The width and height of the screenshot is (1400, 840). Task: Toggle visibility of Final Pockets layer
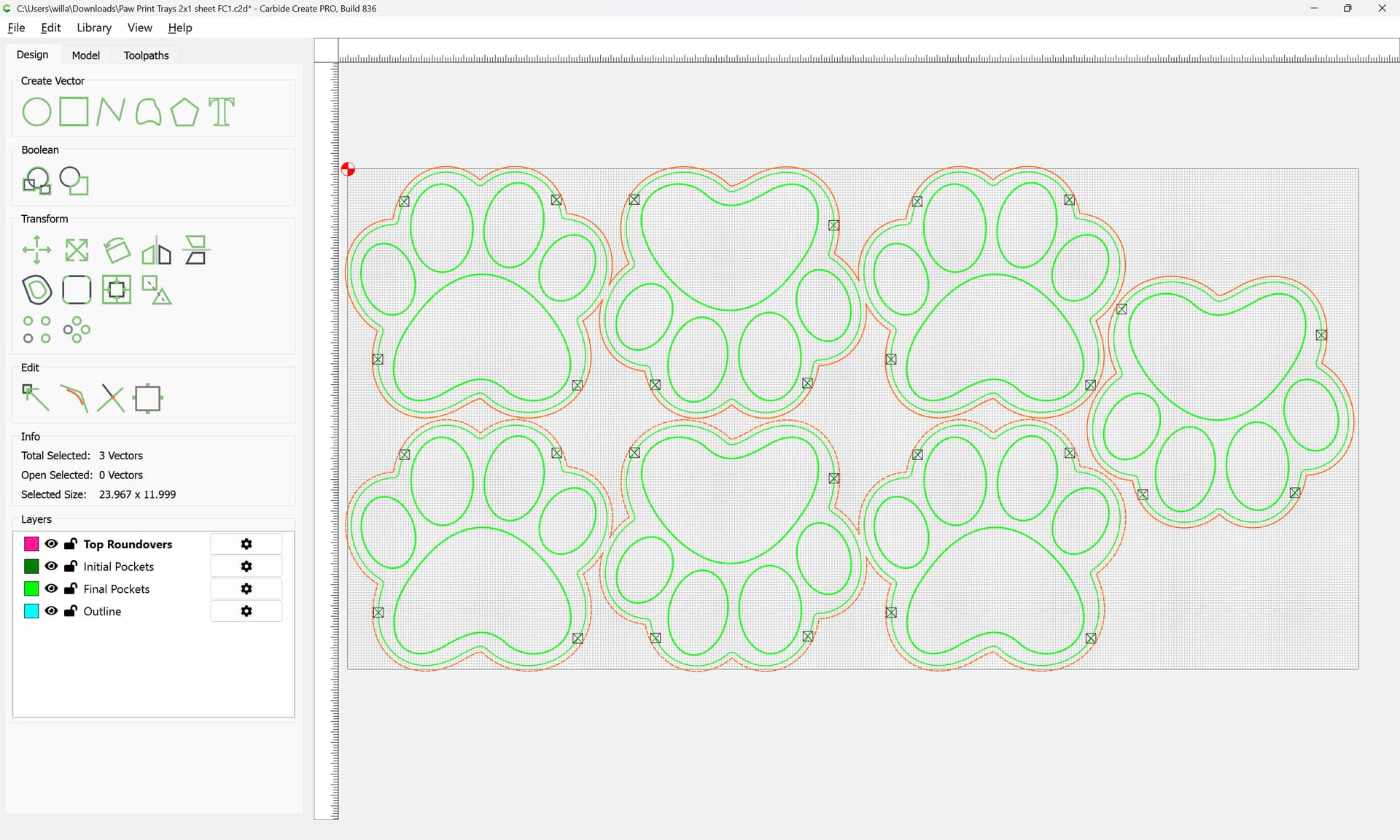[x=51, y=588]
